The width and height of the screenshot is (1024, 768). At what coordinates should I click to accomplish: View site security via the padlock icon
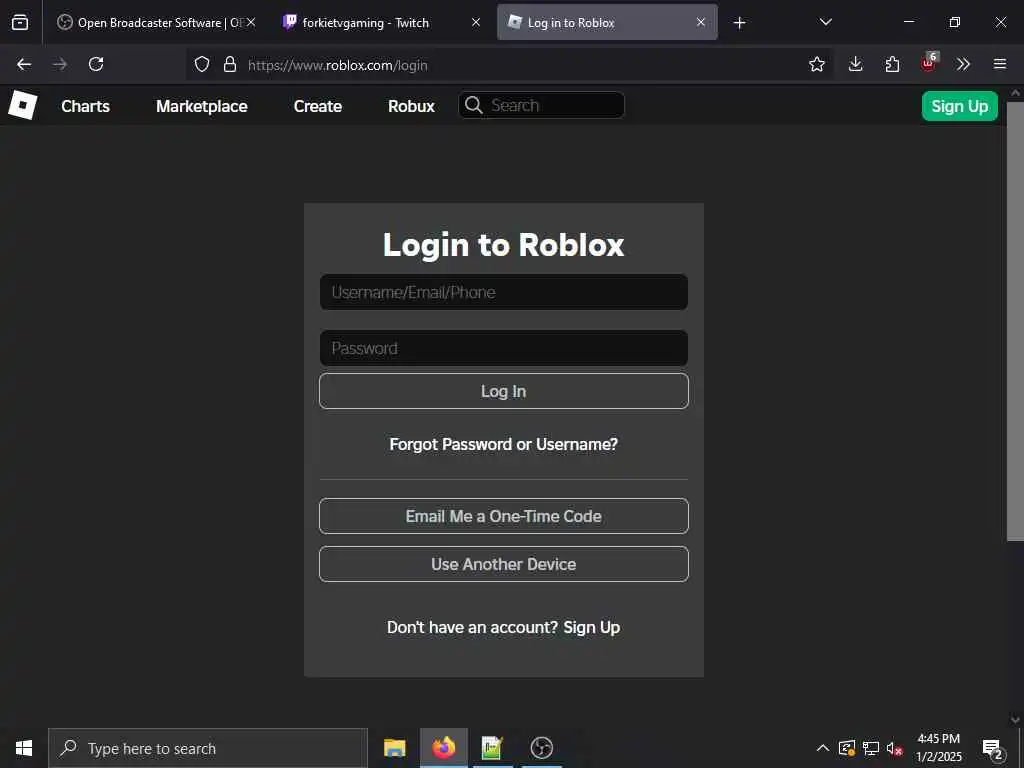pos(230,64)
